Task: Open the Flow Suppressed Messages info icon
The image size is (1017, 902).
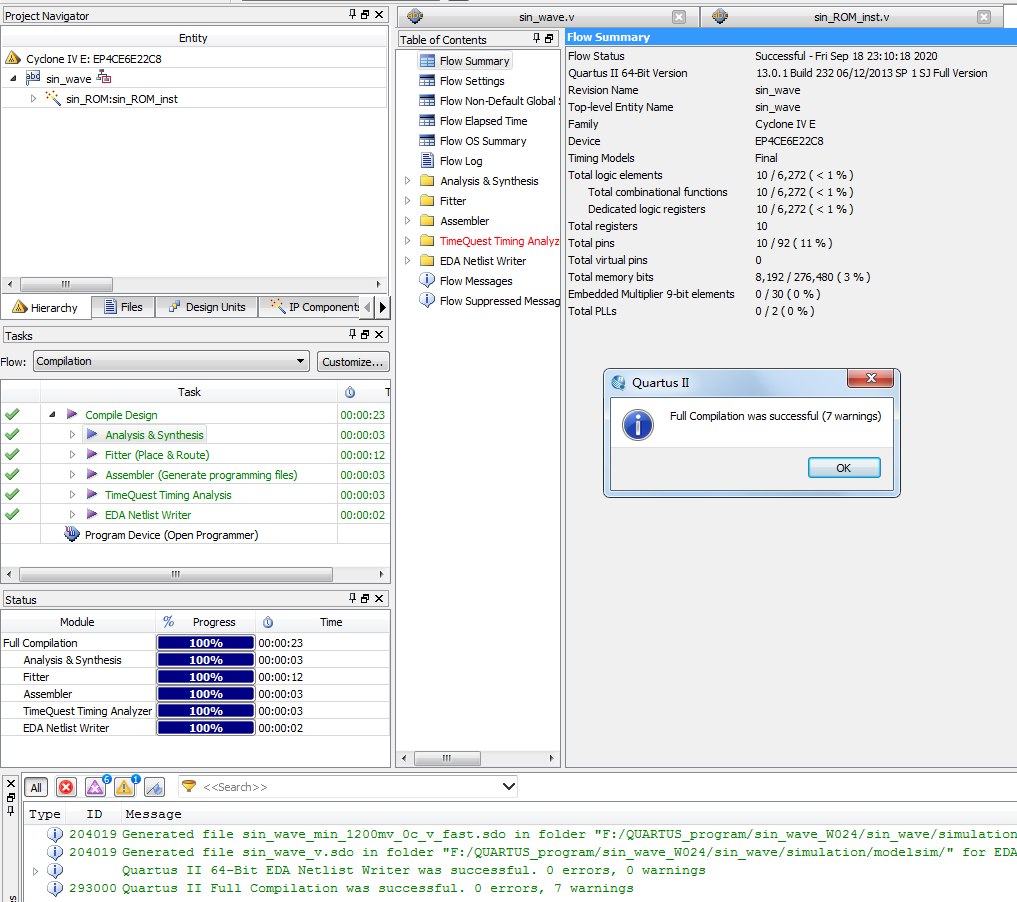Action: point(427,300)
